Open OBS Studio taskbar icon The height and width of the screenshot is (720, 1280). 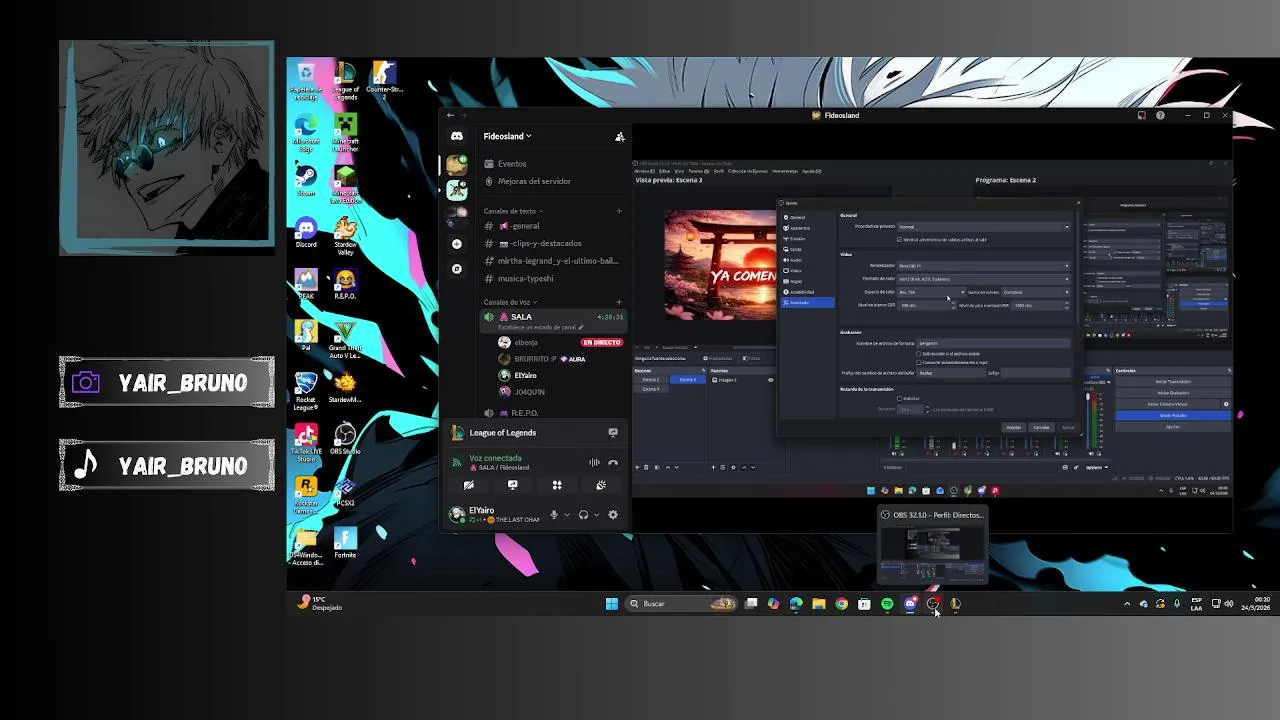tap(933, 604)
